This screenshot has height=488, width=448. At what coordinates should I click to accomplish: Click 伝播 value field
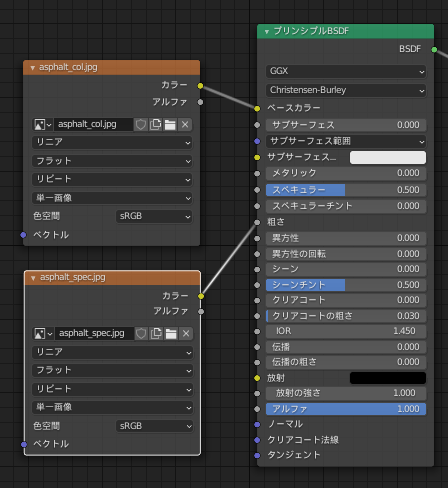pyautogui.click(x=346, y=347)
